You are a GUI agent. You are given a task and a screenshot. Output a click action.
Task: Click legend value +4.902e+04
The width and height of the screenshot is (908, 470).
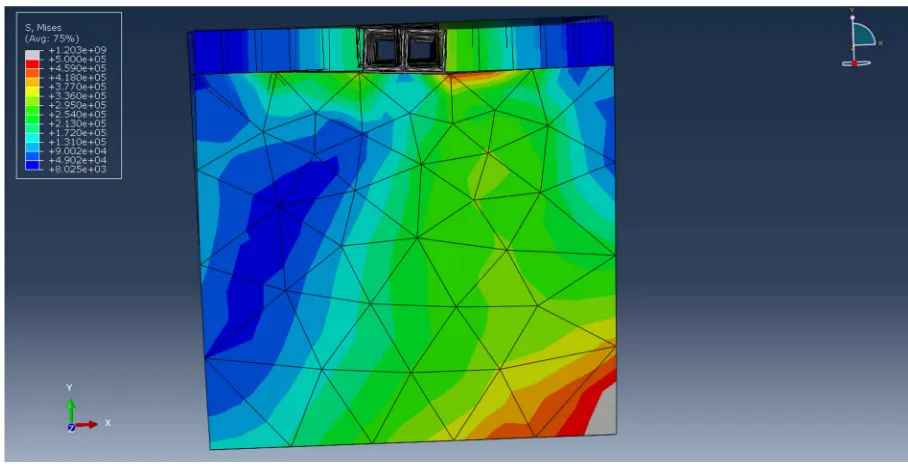point(77,160)
